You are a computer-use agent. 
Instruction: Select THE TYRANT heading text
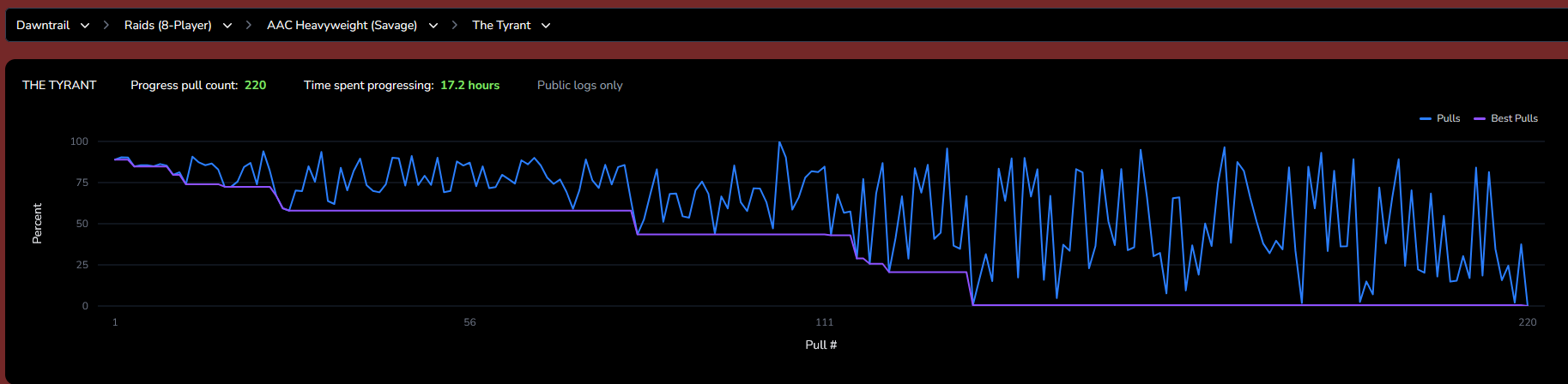59,85
